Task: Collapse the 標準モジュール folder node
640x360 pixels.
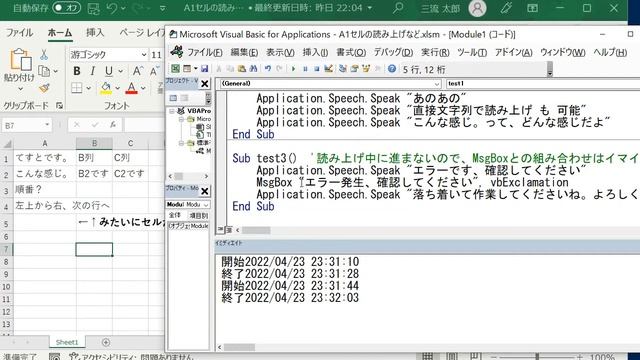Action: tap(181, 143)
